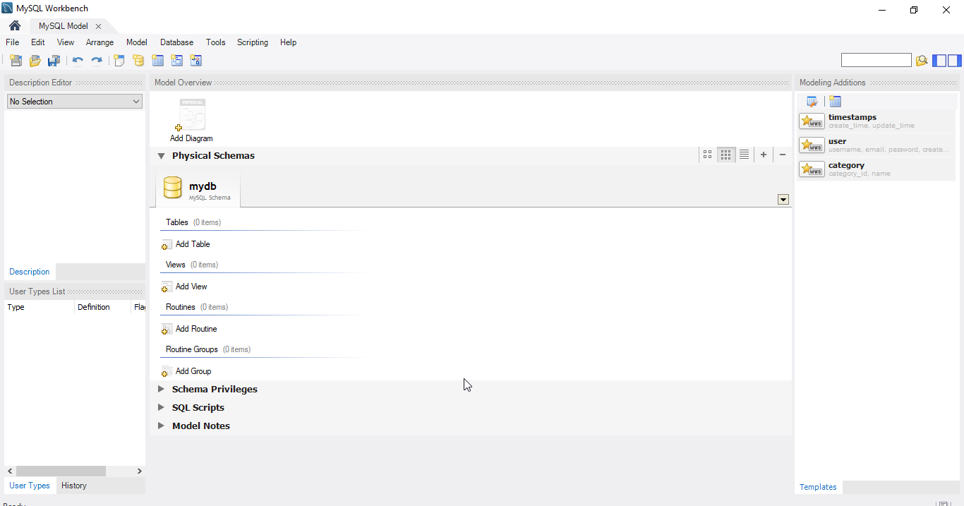Expand the SQL Scripts section
The width and height of the screenshot is (964, 506).
[161, 408]
